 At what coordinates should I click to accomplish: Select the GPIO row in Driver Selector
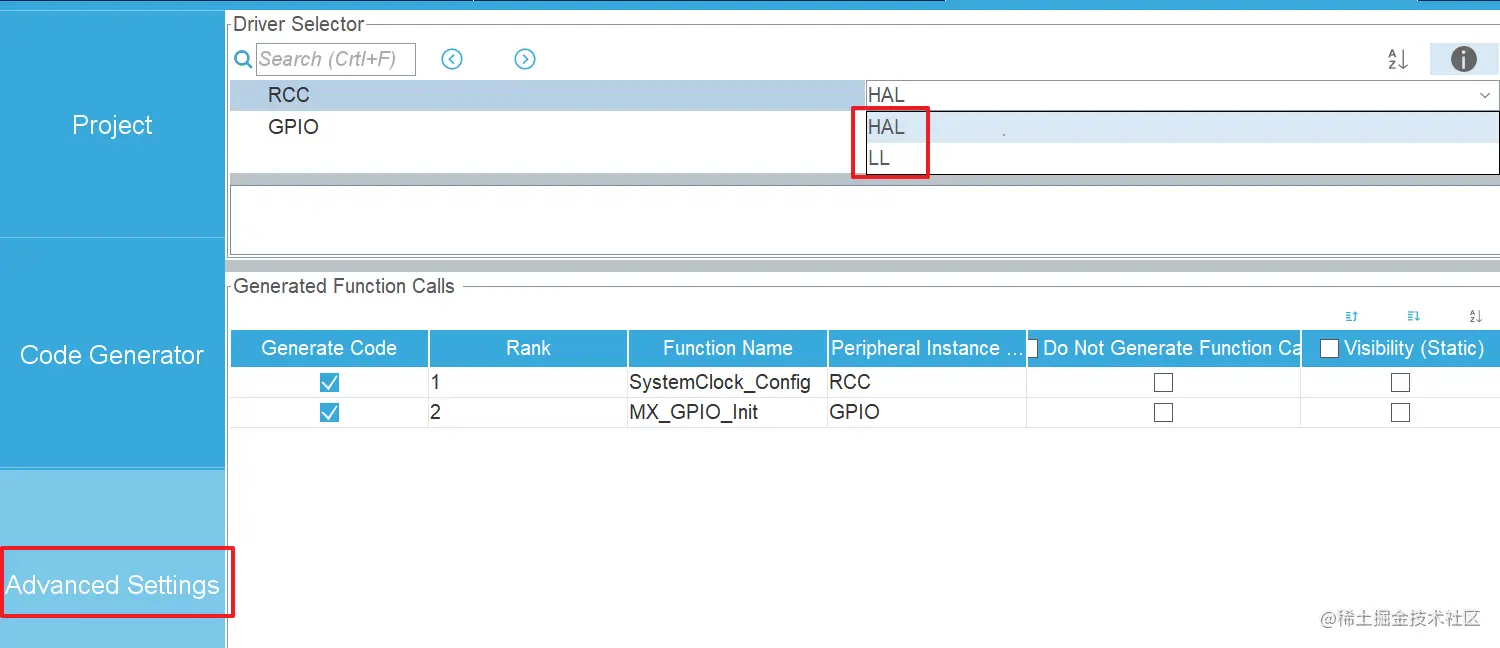pyautogui.click(x=293, y=127)
